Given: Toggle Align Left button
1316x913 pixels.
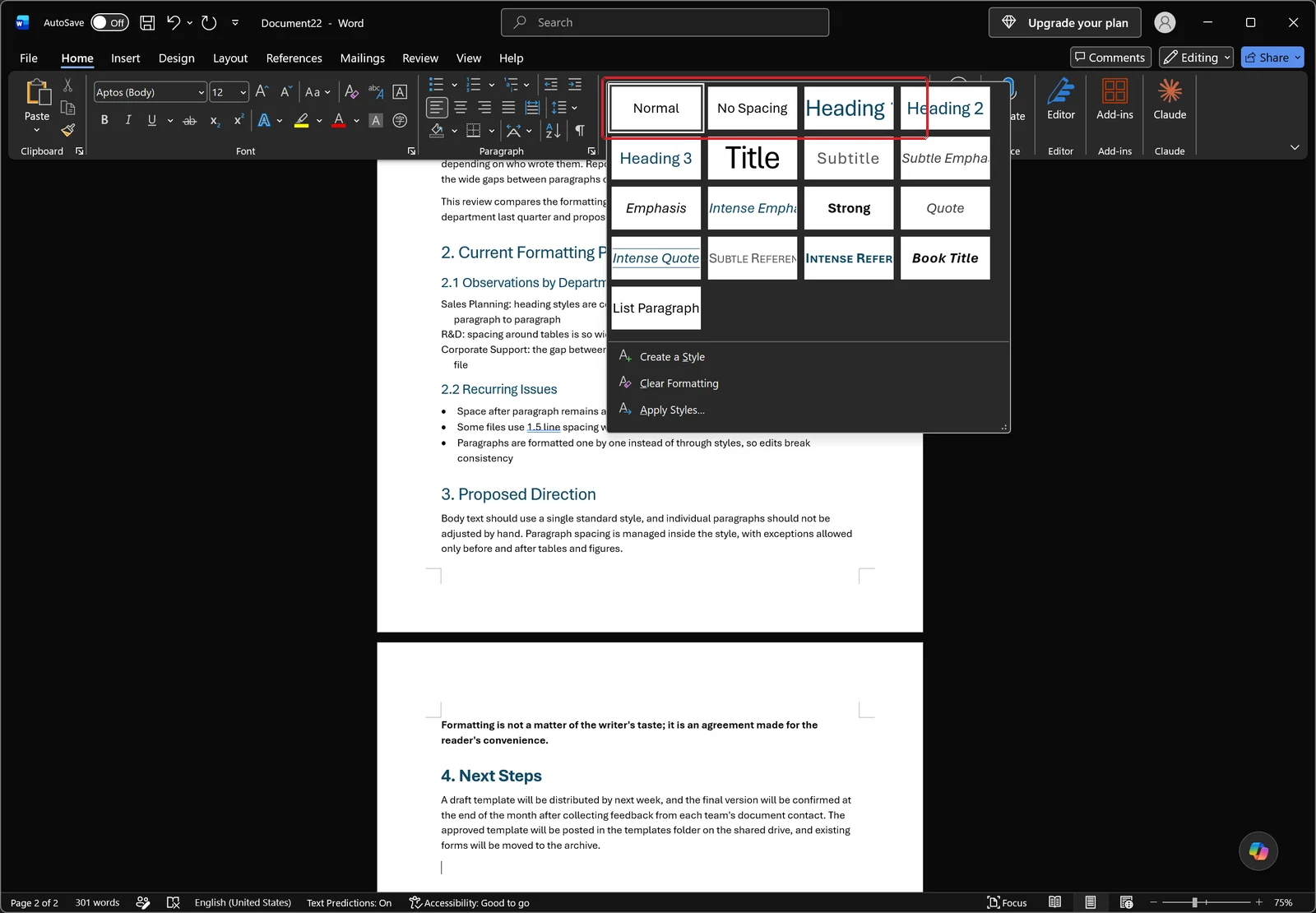Looking at the screenshot, I should [437, 107].
